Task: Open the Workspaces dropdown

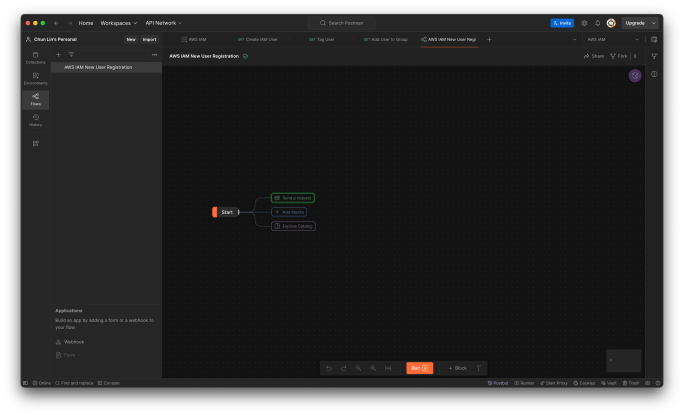Action: tap(119, 23)
